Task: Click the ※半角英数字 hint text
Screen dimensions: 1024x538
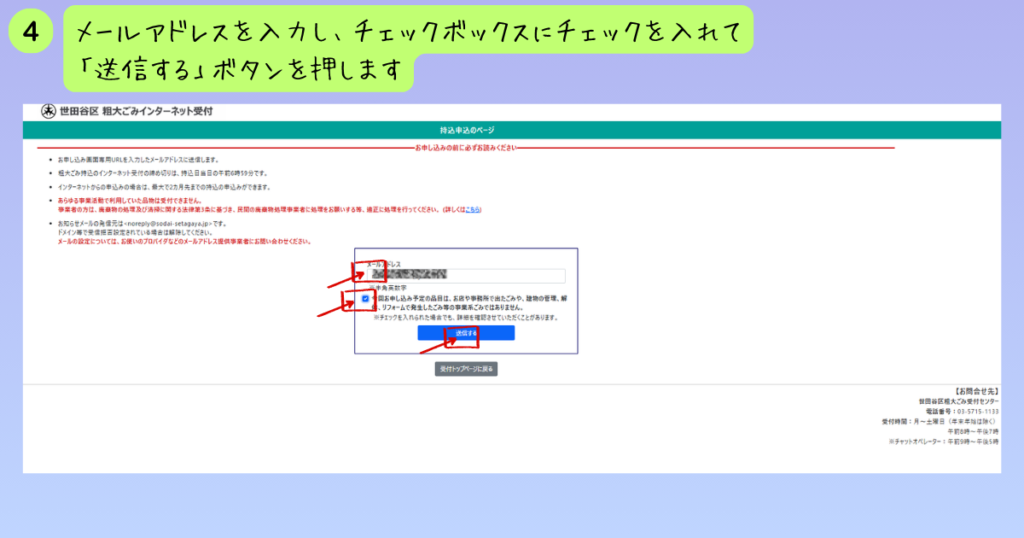Action: (388, 288)
